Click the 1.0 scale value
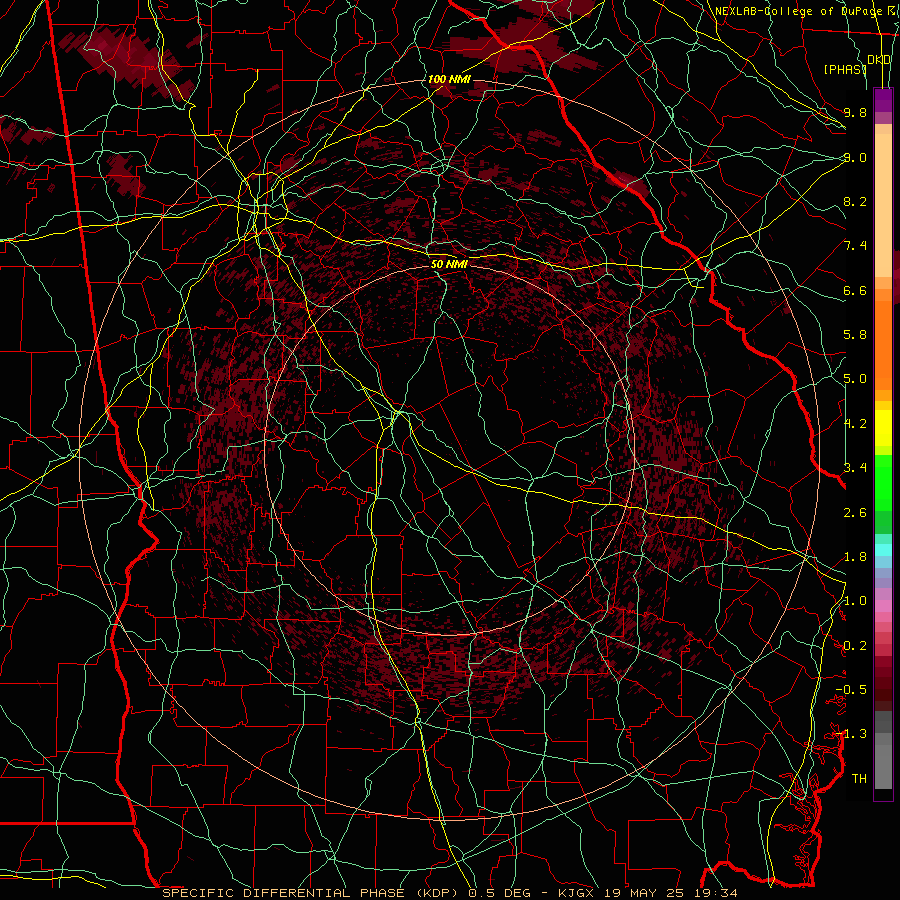900x900 pixels. tap(855, 601)
